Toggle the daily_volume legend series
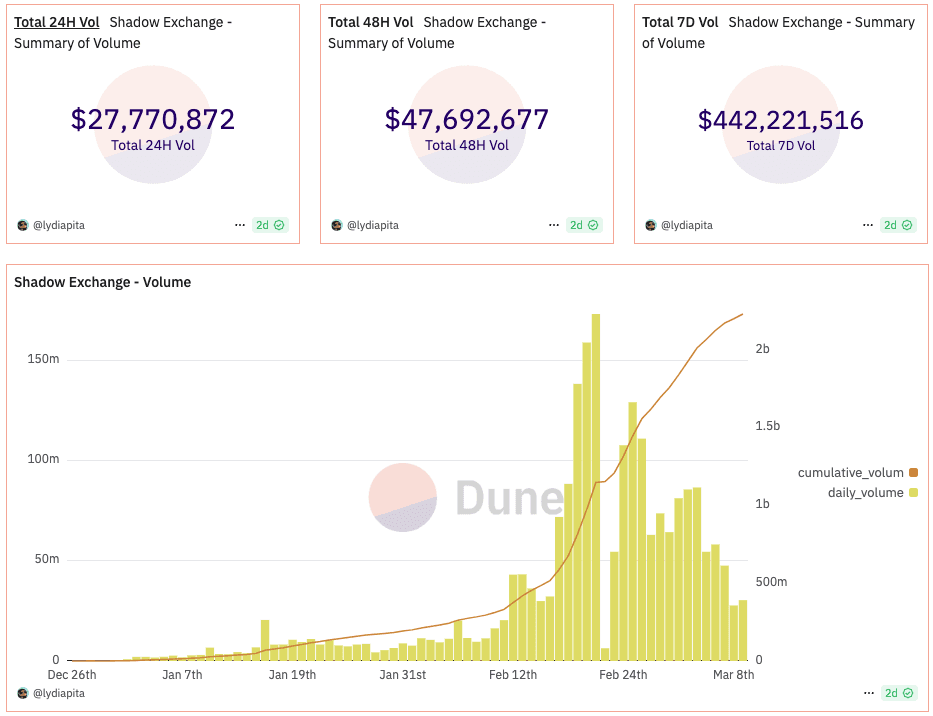This screenshot has height=716, width=933. tap(872, 492)
